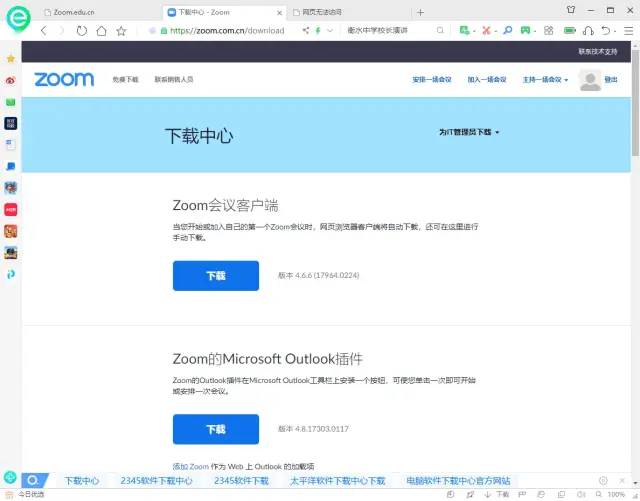The width and height of the screenshot is (640, 501).
Task: Click the 联系销售人员 link
Action: click(173, 80)
